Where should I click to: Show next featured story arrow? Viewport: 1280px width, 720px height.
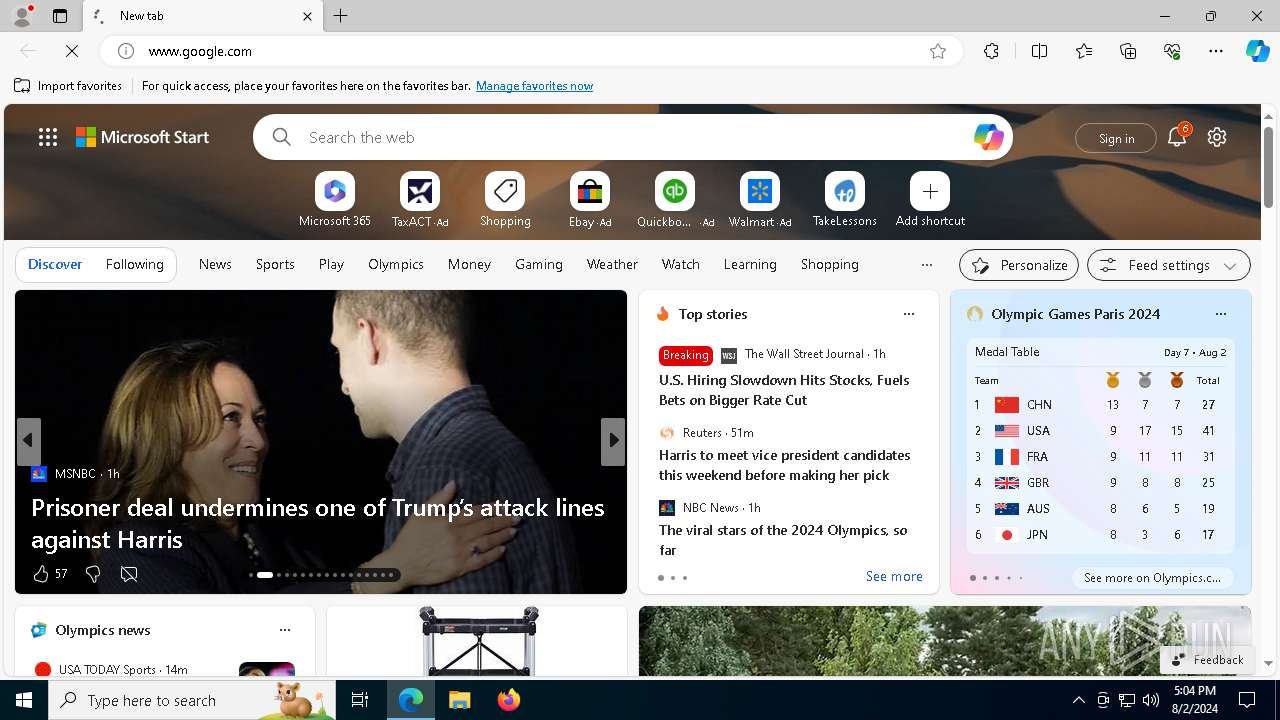[613, 441]
